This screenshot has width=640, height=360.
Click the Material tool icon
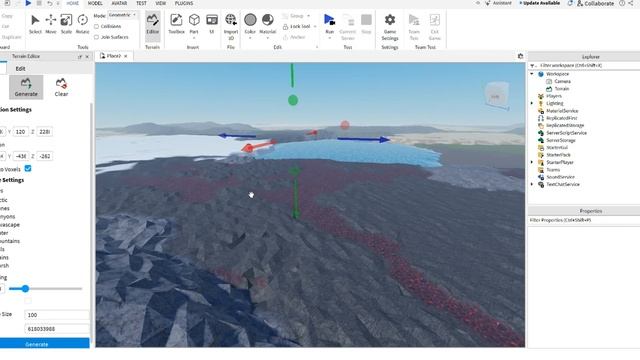coord(268,20)
